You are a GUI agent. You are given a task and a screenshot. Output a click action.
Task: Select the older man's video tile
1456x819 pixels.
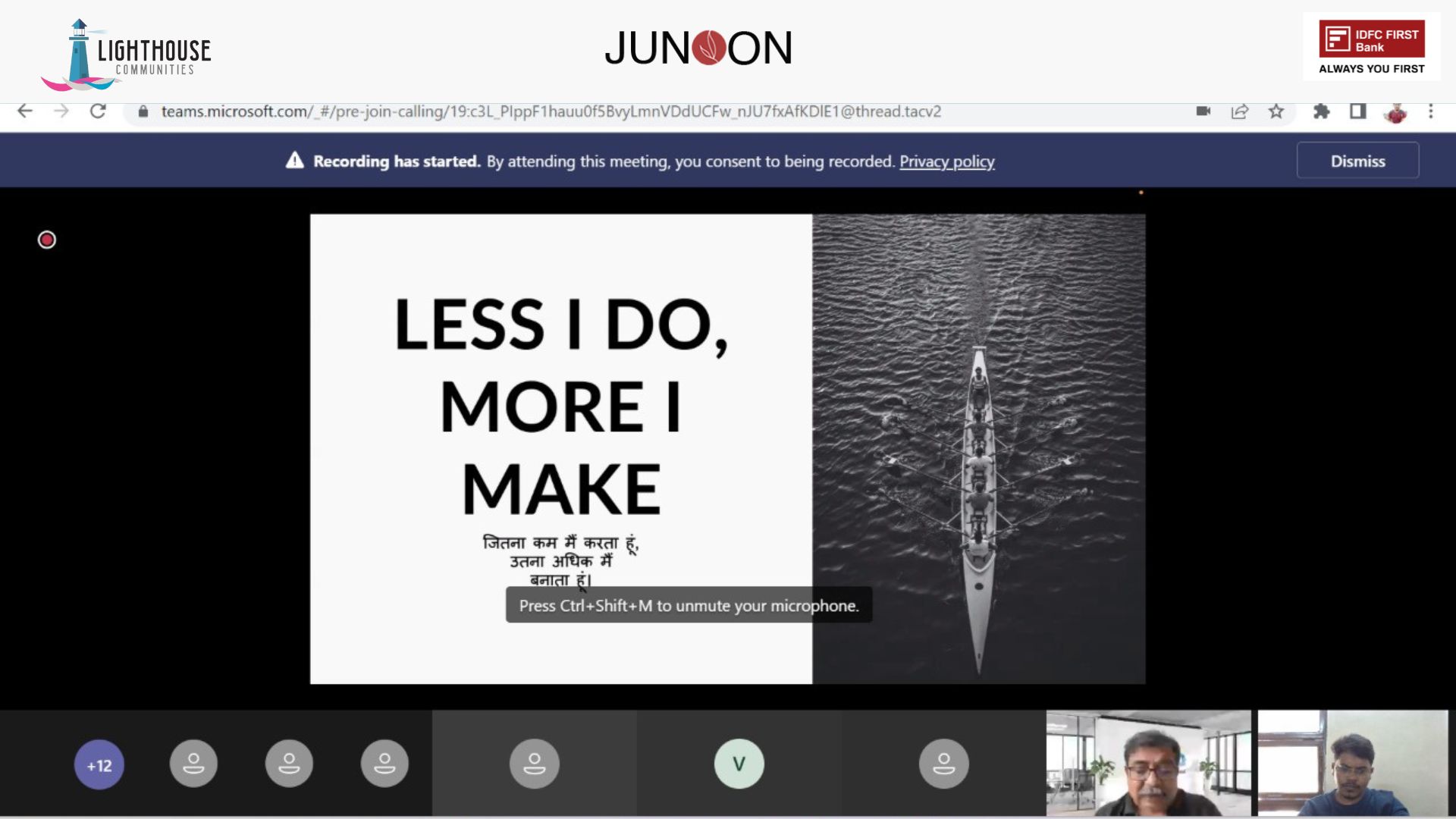click(x=1148, y=763)
